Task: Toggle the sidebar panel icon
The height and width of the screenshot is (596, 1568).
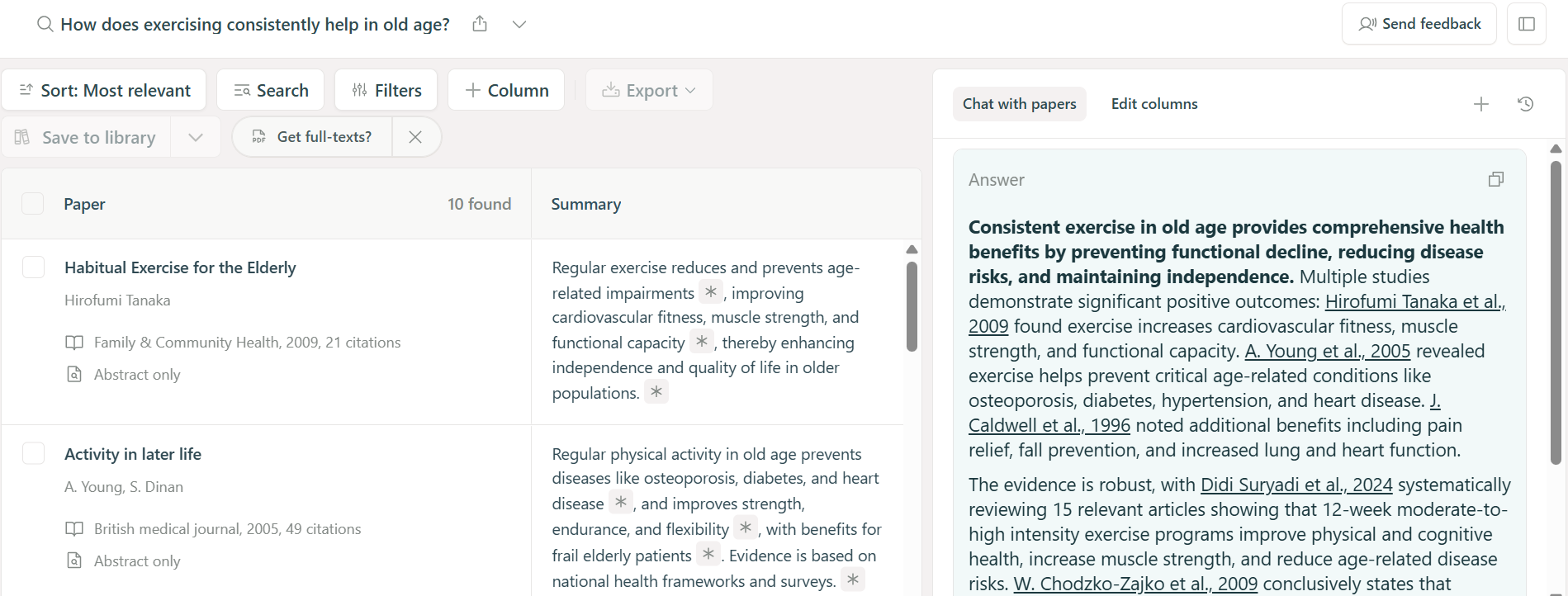Action: (x=1526, y=24)
